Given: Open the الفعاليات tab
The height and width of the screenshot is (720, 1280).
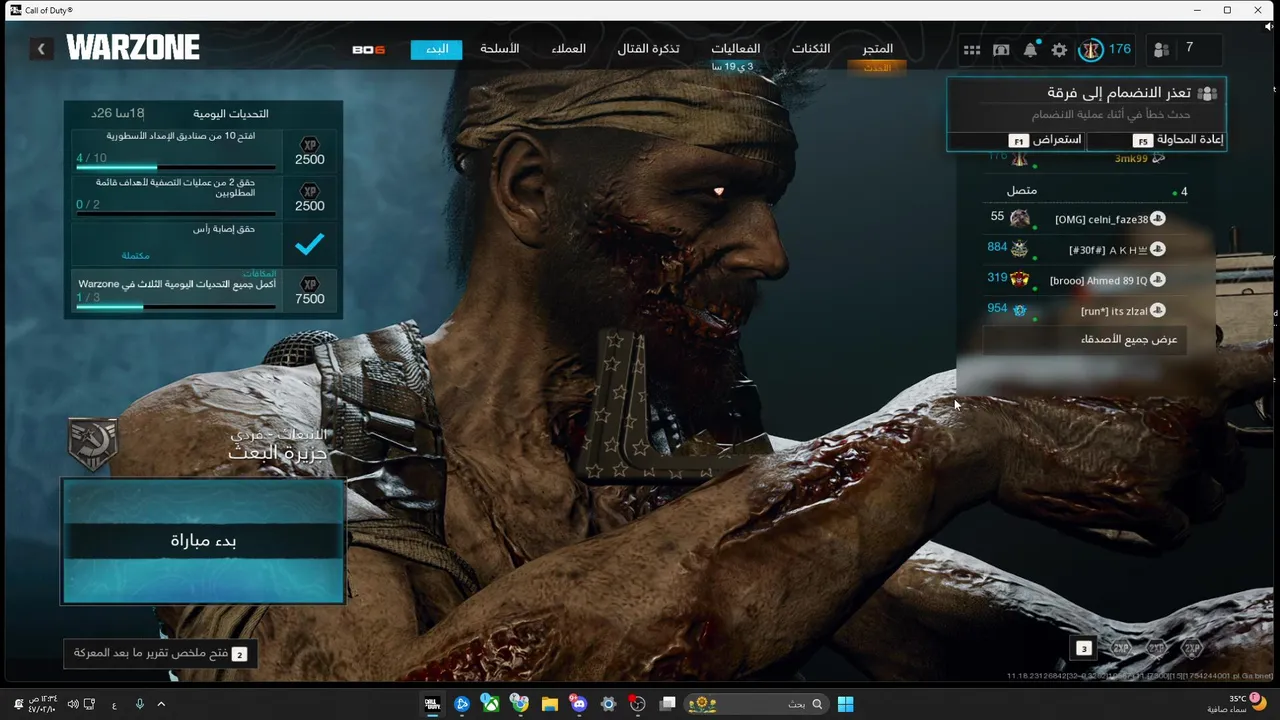Looking at the screenshot, I should pyautogui.click(x=735, y=49).
